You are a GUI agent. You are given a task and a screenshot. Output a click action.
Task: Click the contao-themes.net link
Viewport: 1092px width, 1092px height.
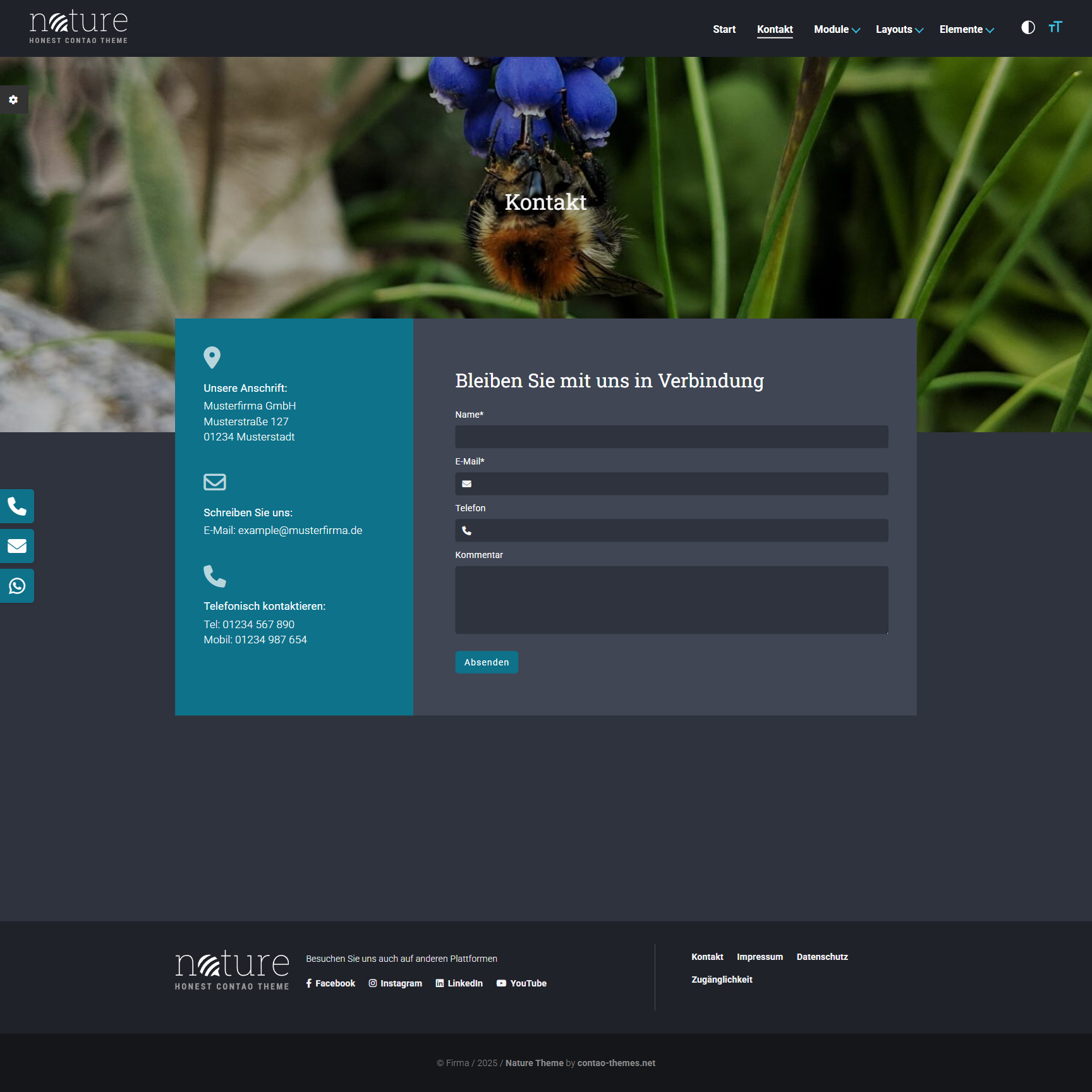[616, 1063]
